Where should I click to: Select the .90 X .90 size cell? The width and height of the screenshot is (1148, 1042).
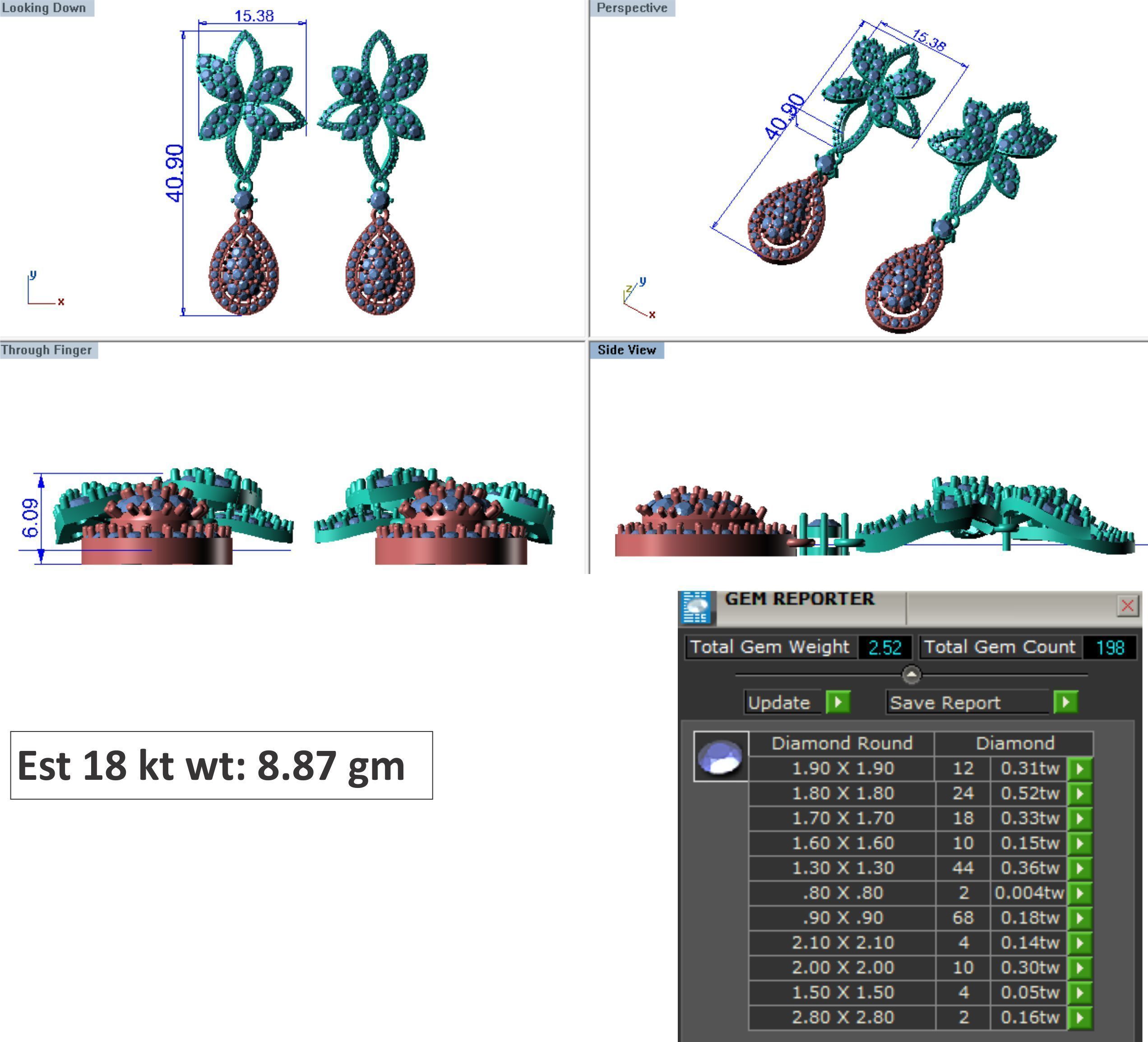(x=843, y=918)
